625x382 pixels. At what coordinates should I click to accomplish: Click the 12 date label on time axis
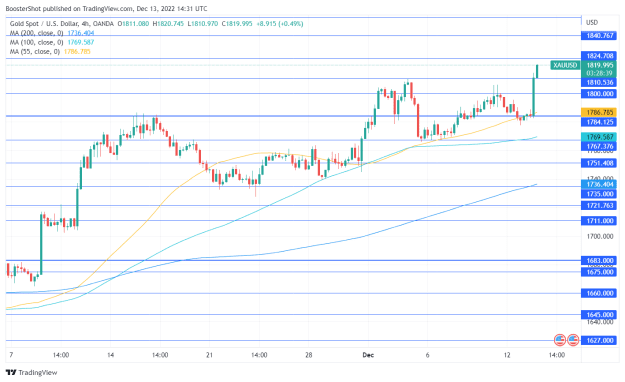[507, 355]
